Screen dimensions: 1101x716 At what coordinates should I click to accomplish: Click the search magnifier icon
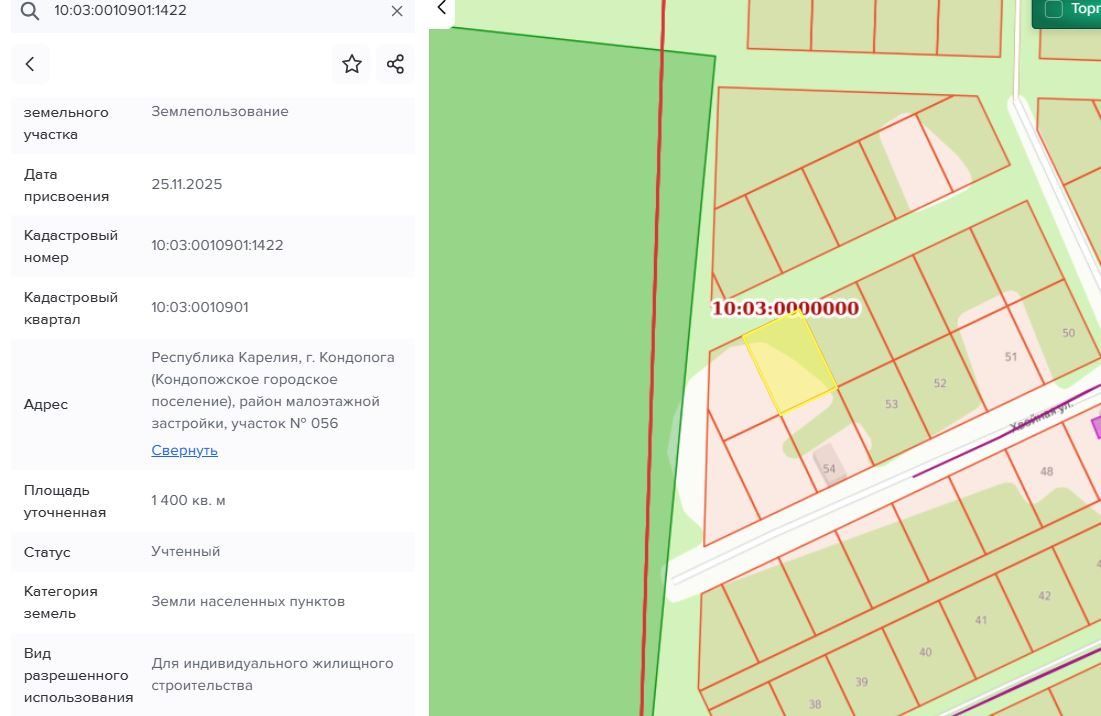point(29,11)
